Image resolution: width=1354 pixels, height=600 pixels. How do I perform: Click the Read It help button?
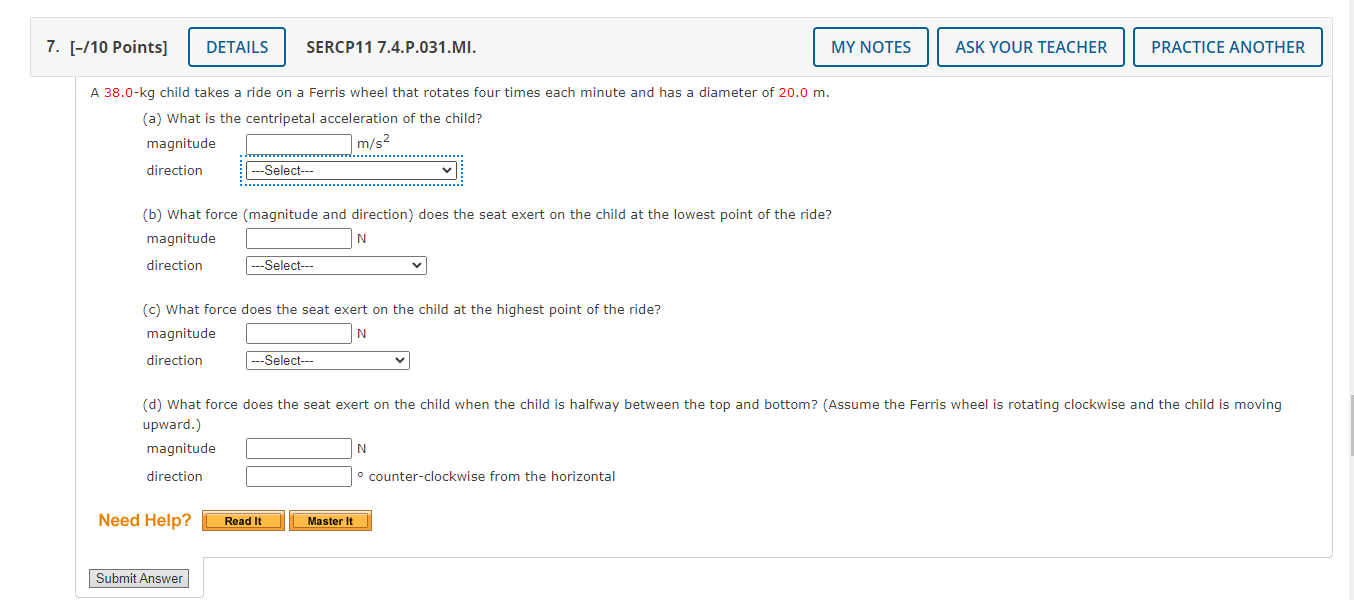tap(242, 520)
